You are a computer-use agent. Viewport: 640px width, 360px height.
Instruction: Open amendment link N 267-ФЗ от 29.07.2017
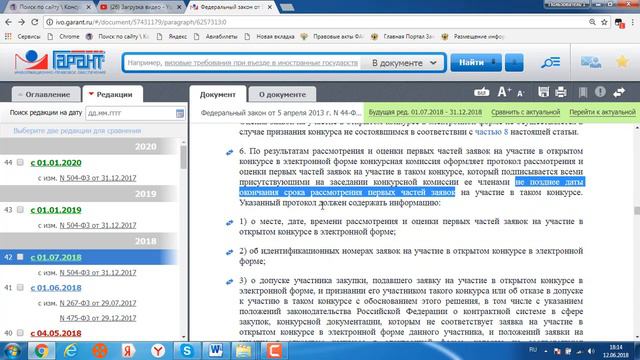[x=98, y=303]
